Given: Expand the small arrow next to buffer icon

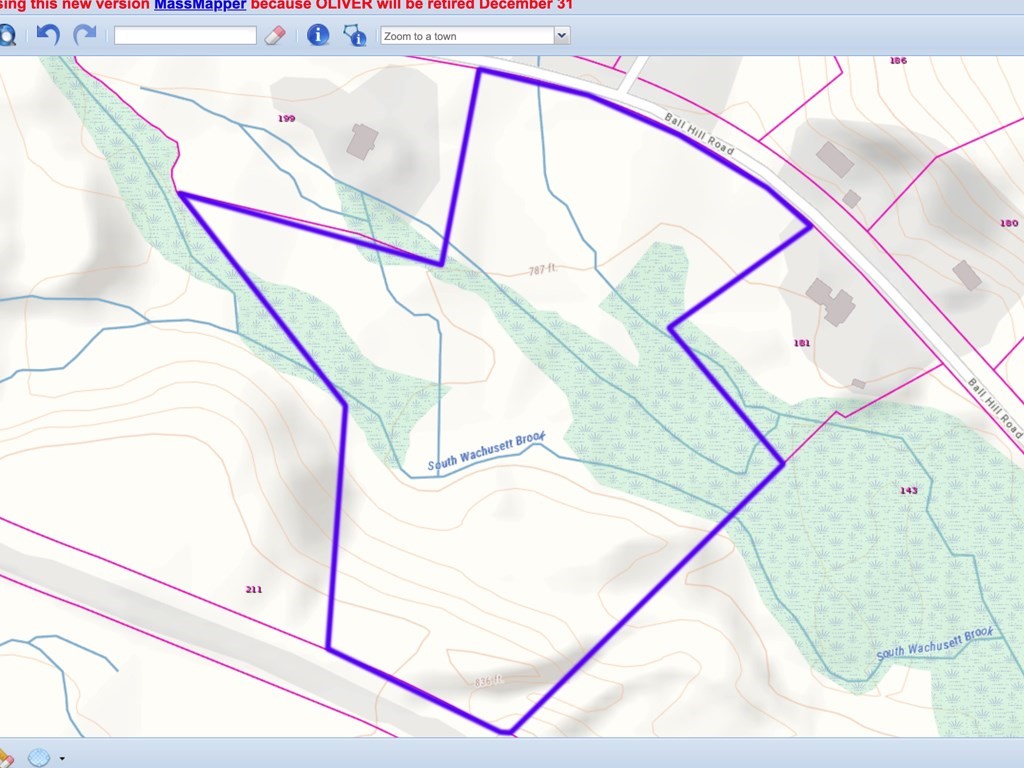Looking at the screenshot, I should coord(62,758).
